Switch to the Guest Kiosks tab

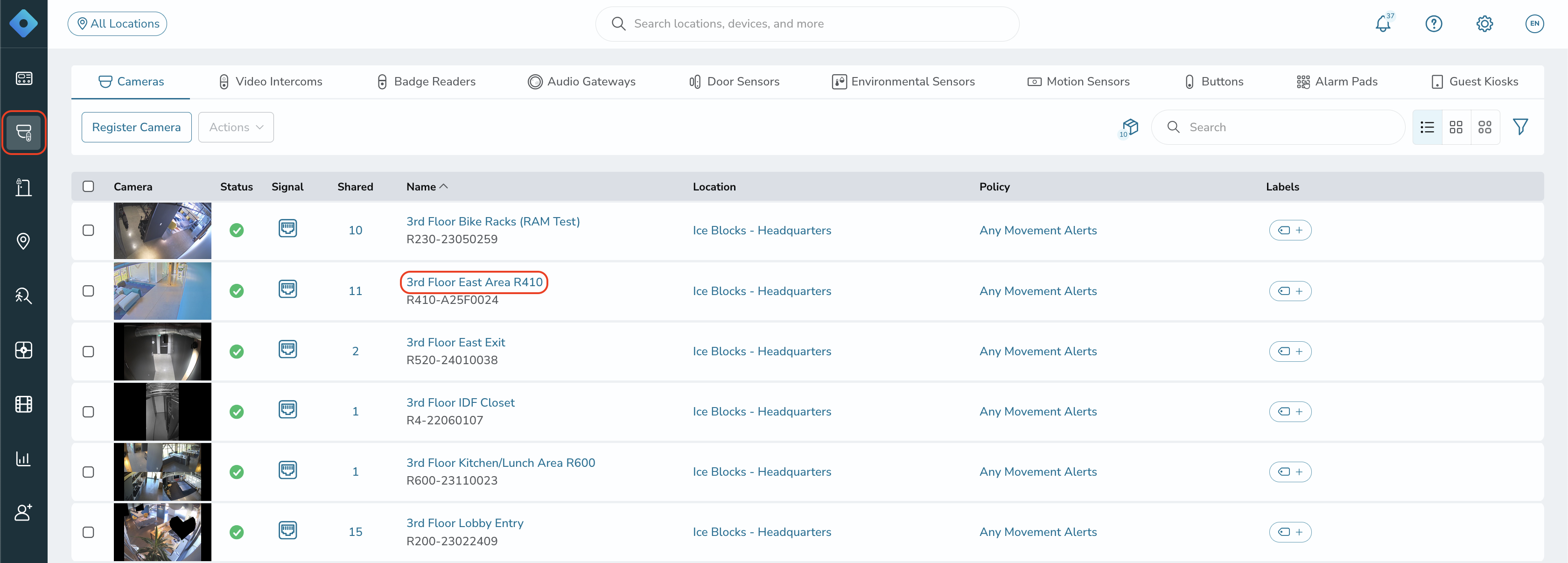(1474, 82)
